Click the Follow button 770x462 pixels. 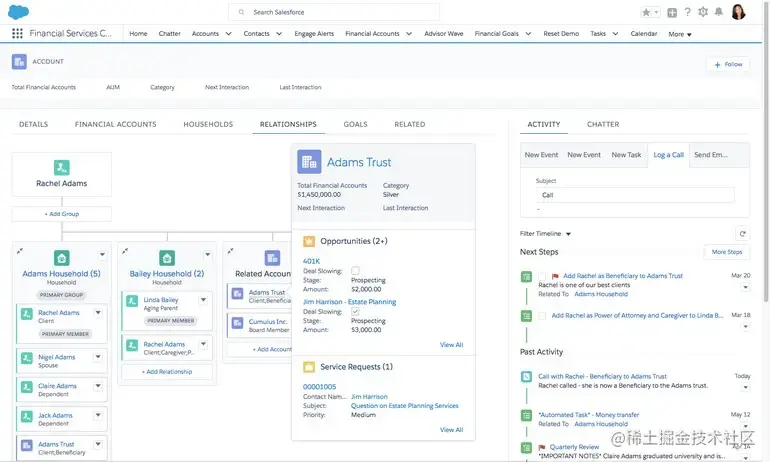[728, 64]
